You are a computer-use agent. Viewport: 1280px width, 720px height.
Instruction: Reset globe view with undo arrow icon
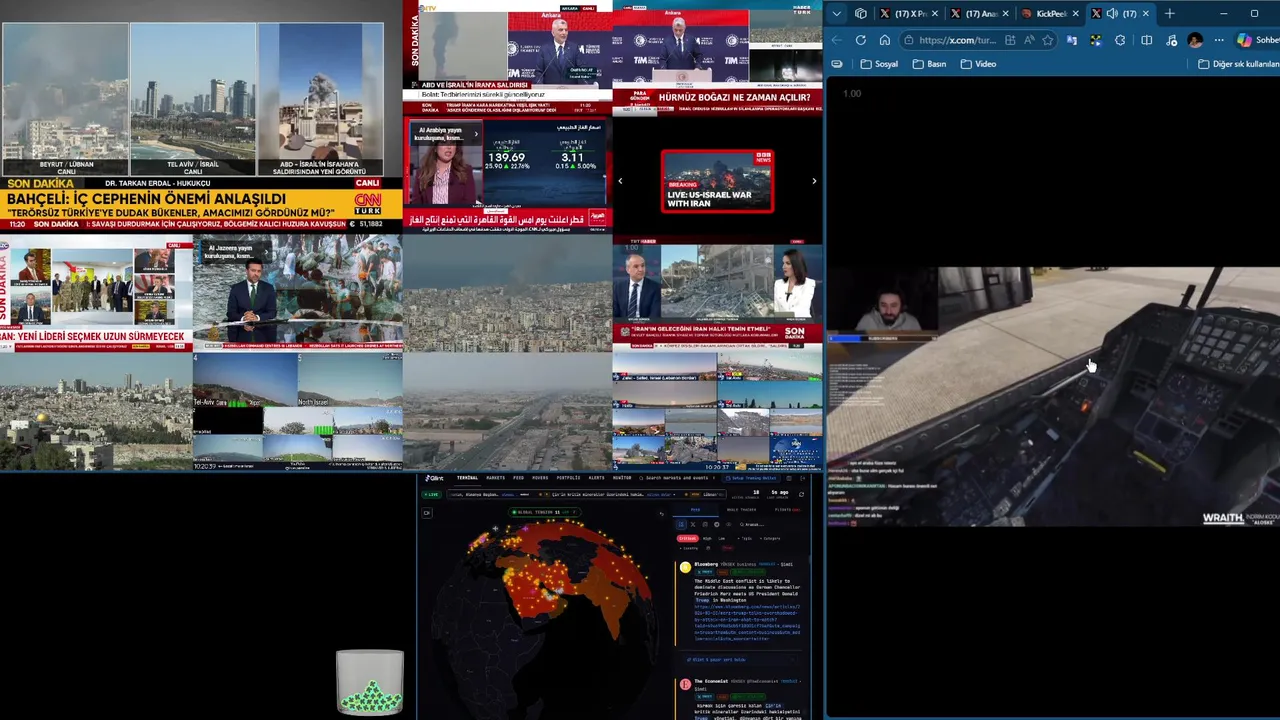click(x=662, y=514)
